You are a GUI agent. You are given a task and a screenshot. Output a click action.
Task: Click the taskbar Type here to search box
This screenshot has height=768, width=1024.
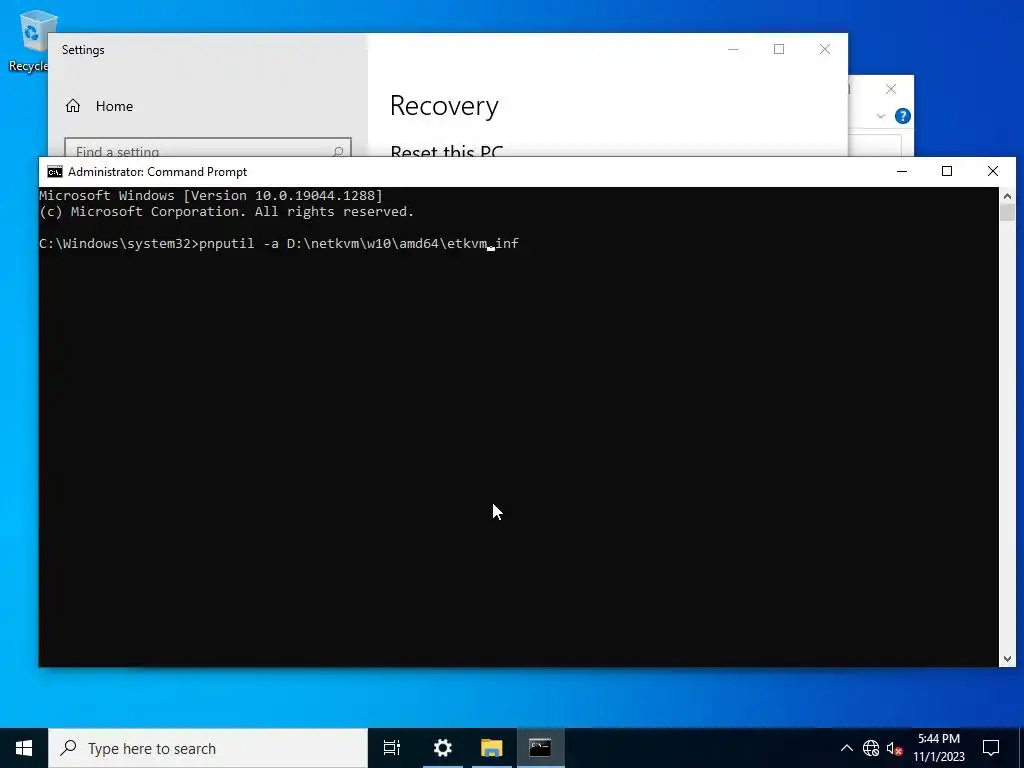click(208, 748)
